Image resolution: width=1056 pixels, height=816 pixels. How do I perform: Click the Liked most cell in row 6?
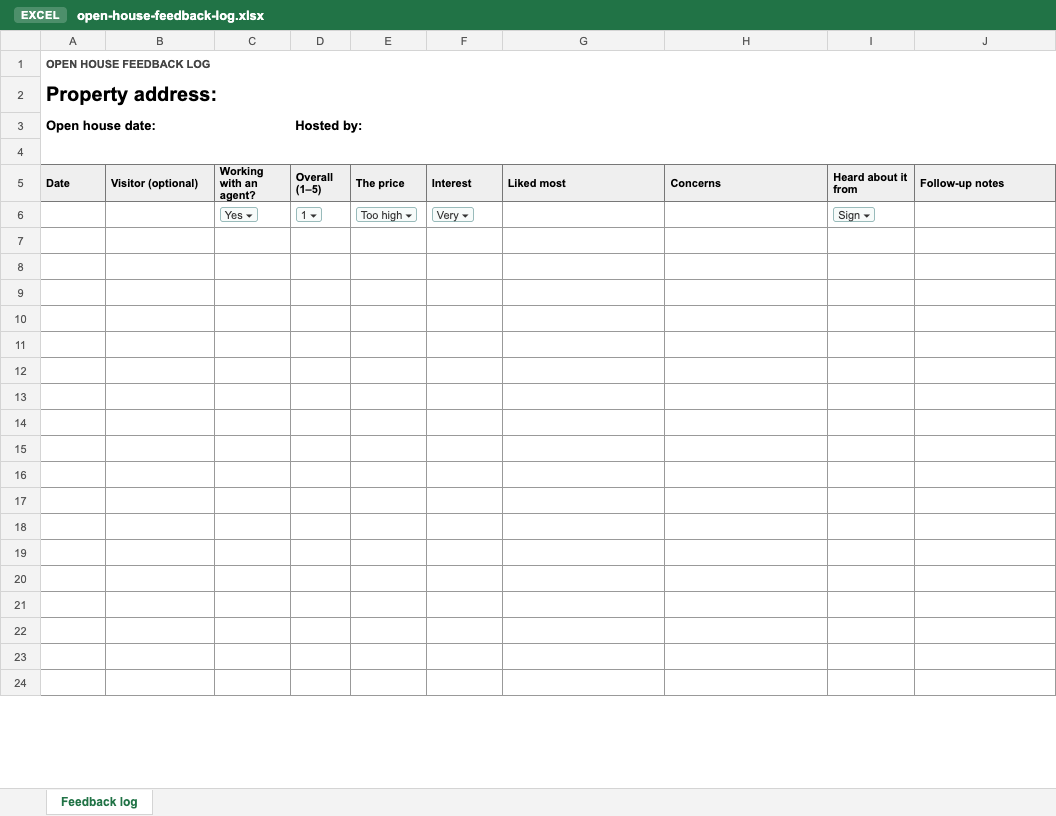pyautogui.click(x=583, y=215)
